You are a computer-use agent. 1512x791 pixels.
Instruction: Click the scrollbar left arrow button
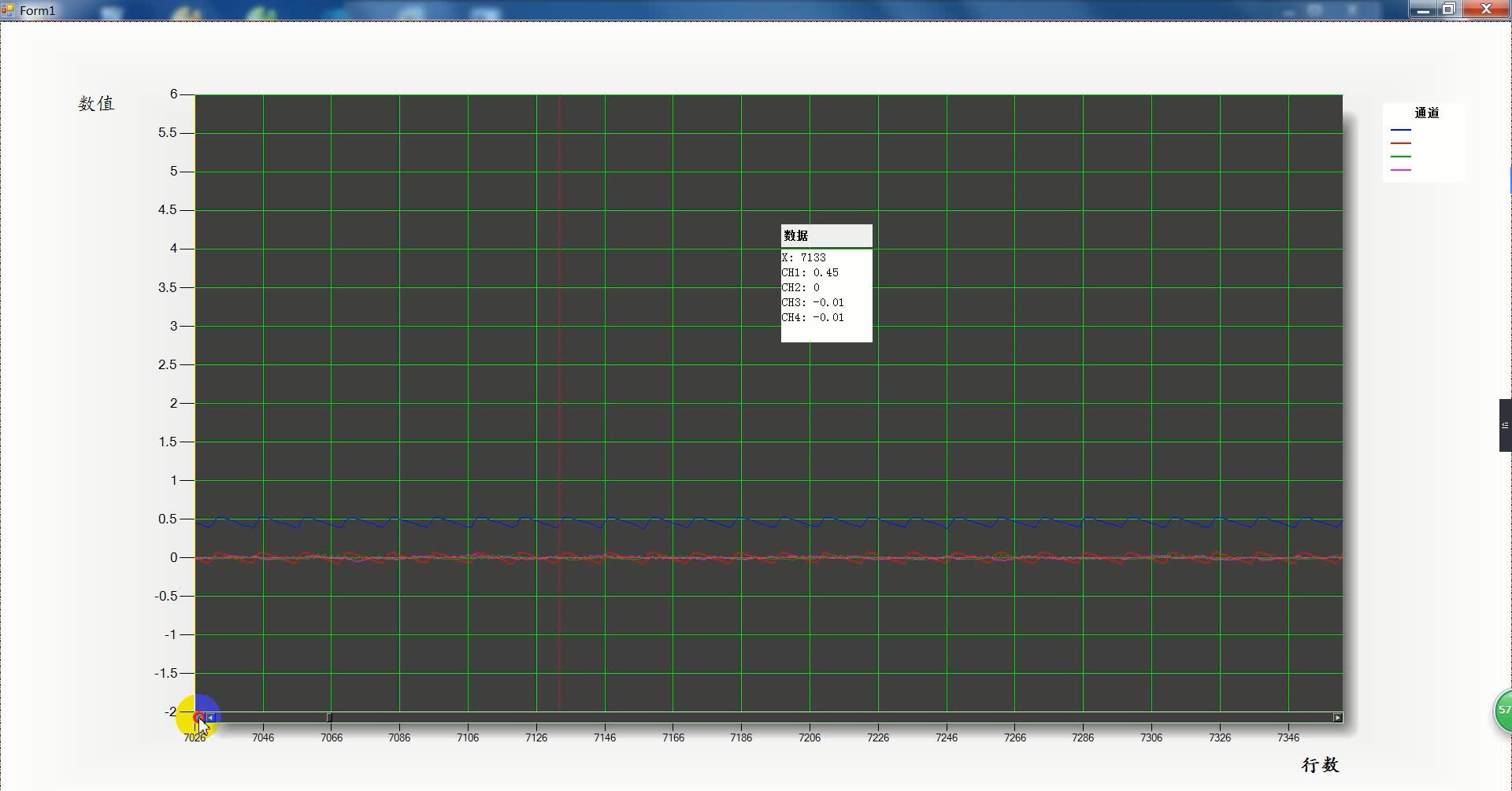click(x=210, y=717)
